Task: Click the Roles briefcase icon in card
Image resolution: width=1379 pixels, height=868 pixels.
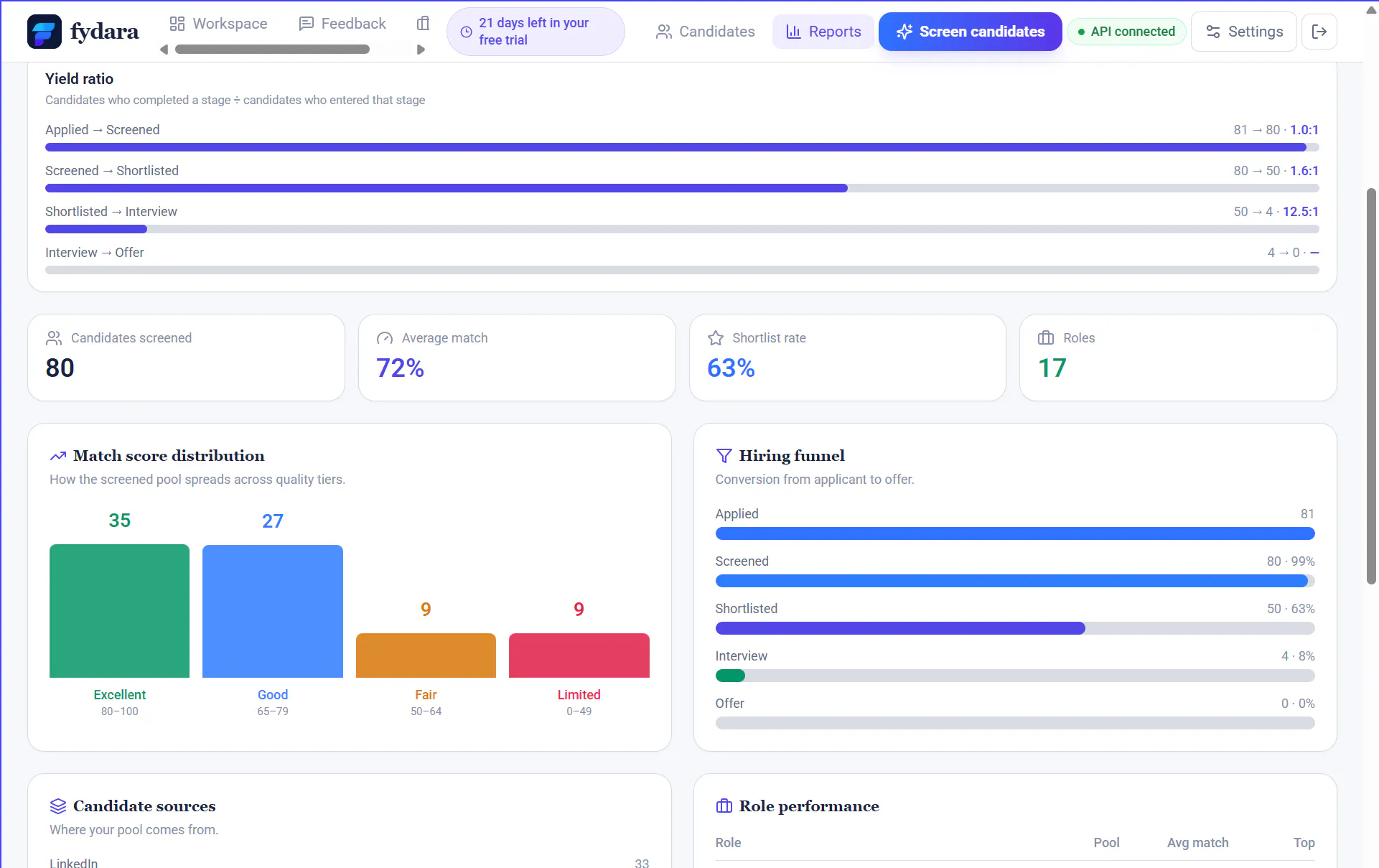Action: pyautogui.click(x=1046, y=338)
